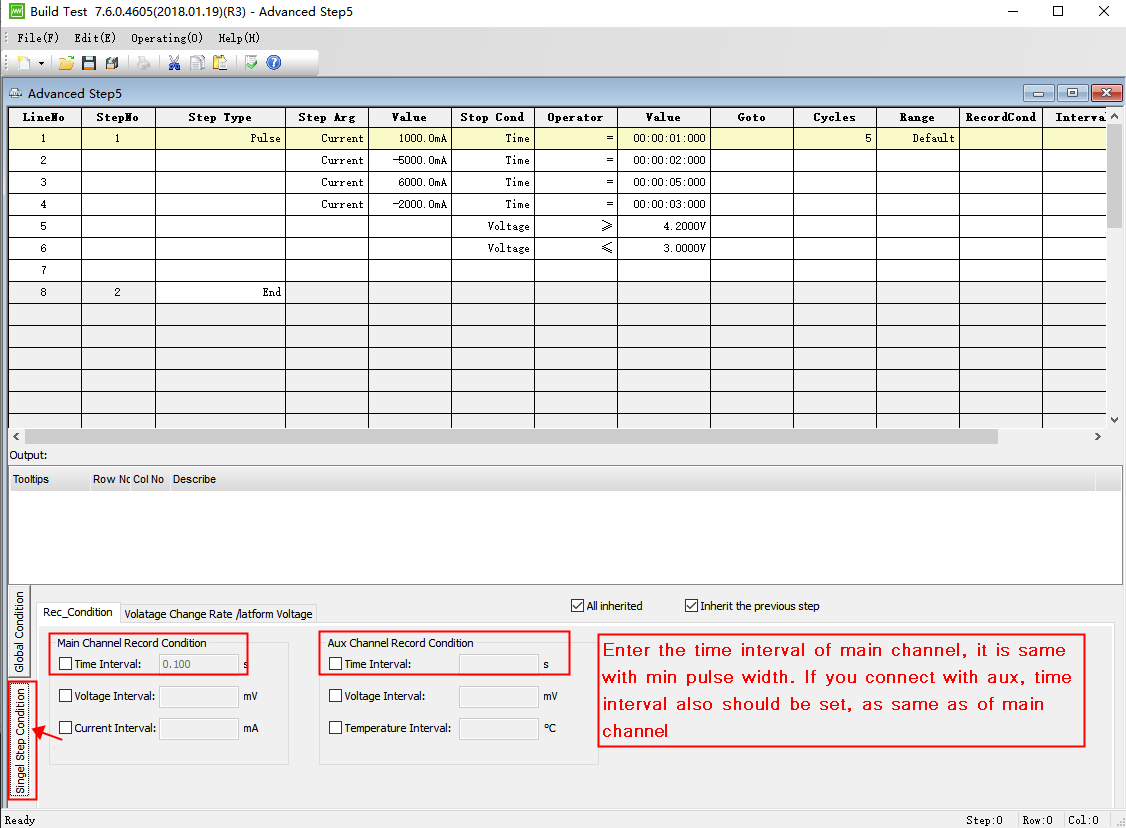Enable Main Channel Time Interval checkbox
1126x828 pixels.
tap(65, 664)
